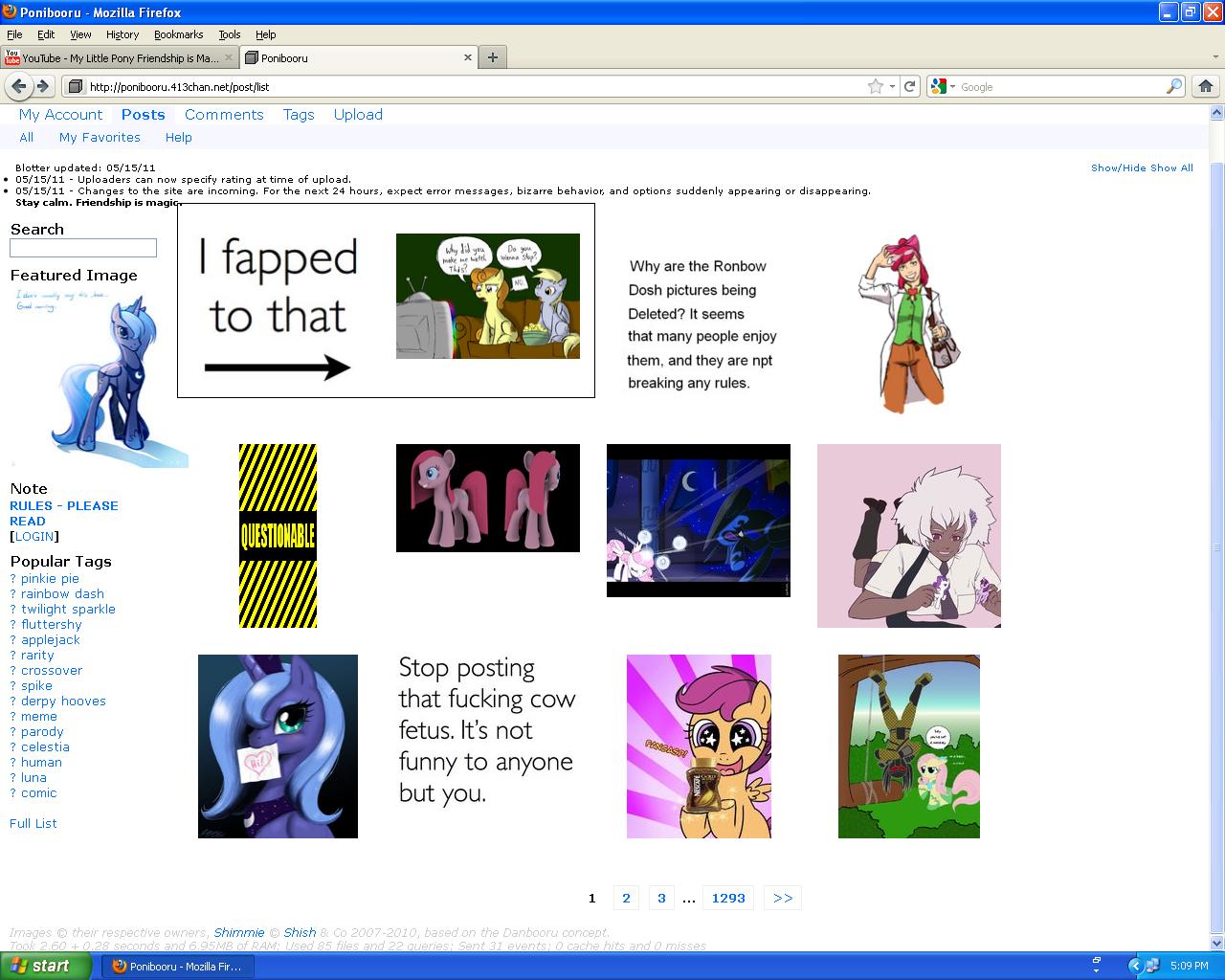1225x980 pixels.
Task: Go to page 3 of posts
Action: click(x=661, y=898)
